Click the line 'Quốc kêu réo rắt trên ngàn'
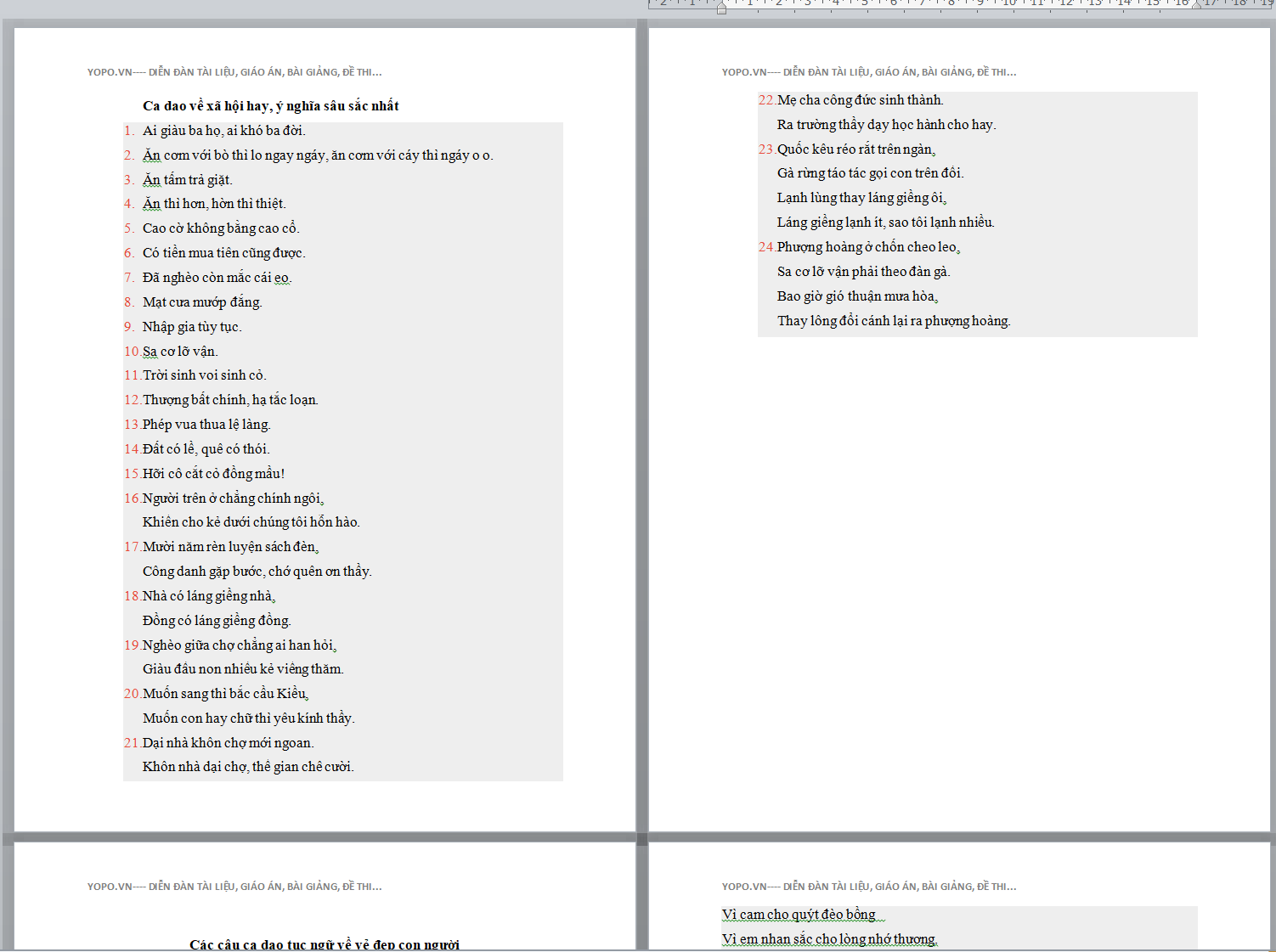 pos(855,149)
